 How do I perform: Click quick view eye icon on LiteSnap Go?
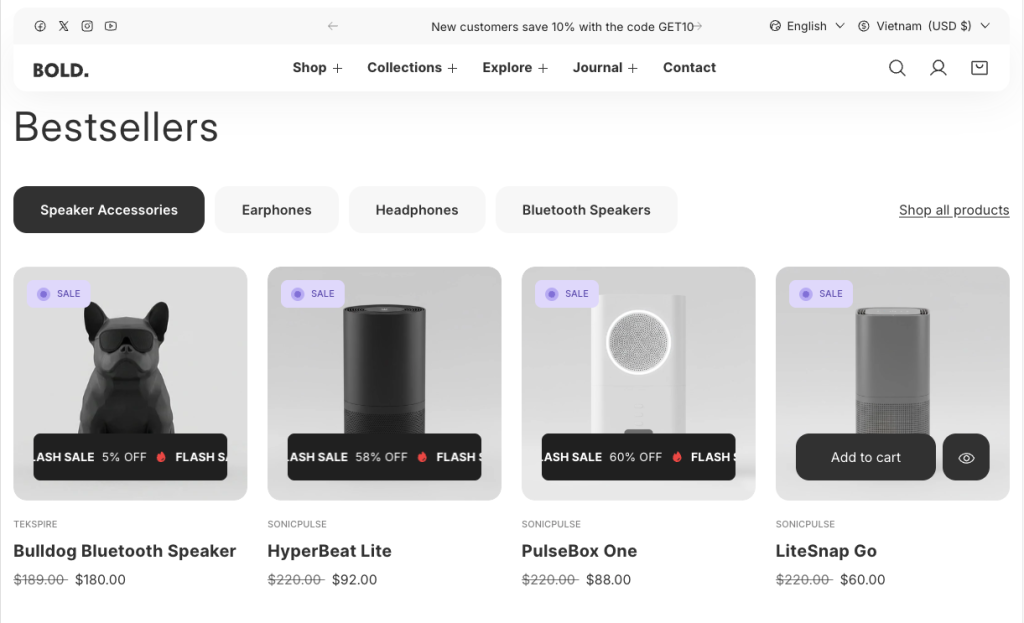966,457
